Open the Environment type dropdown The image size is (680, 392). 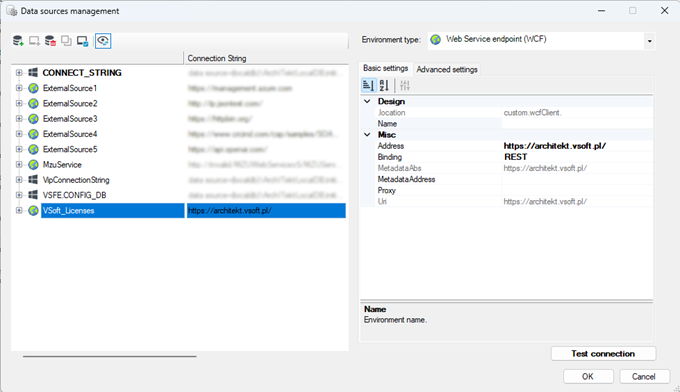point(649,41)
